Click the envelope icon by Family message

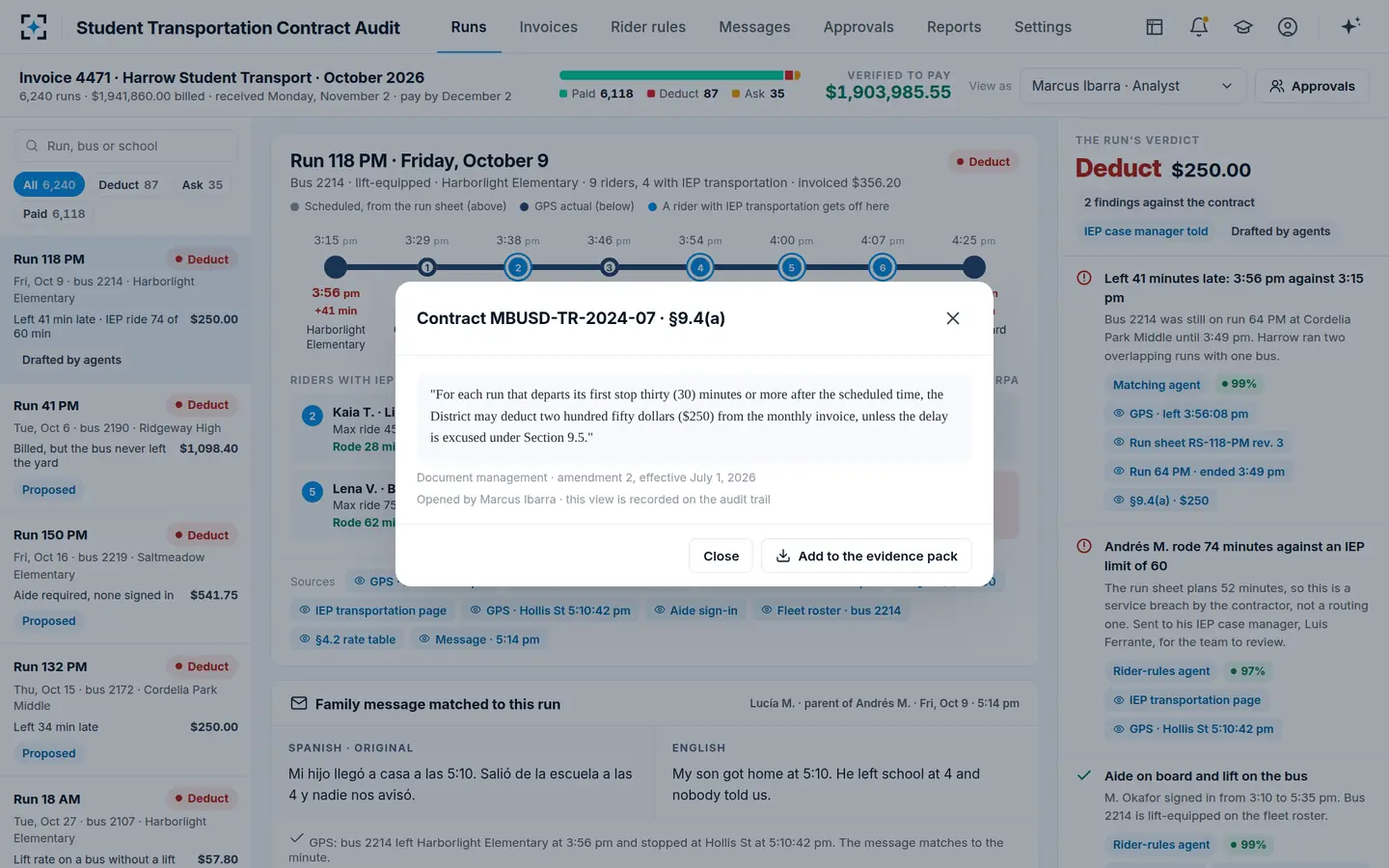point(299,704)
